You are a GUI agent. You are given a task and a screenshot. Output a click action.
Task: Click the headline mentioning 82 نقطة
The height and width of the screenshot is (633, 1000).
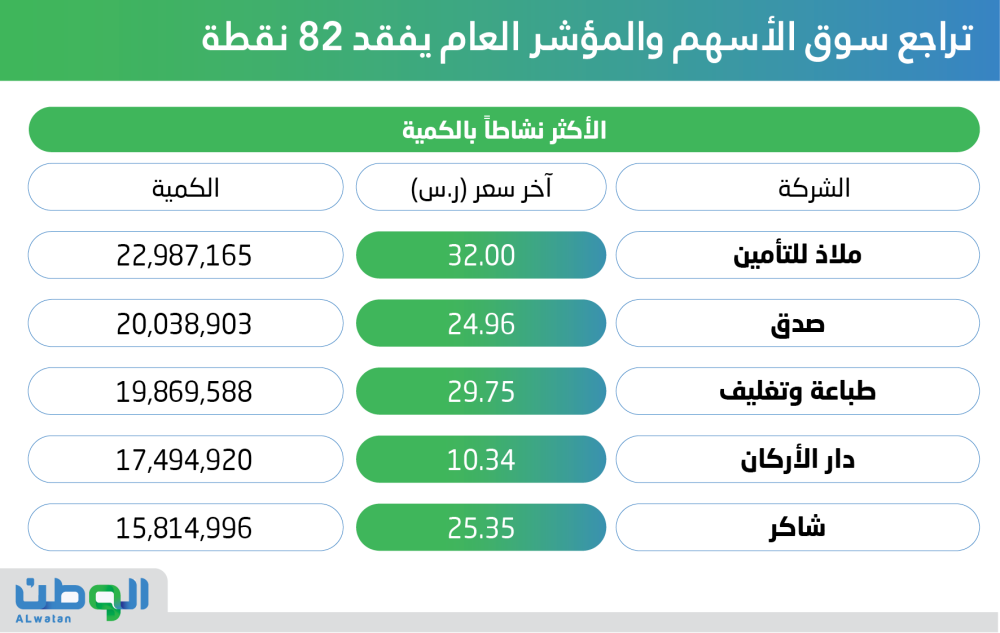tap(586, 40)
